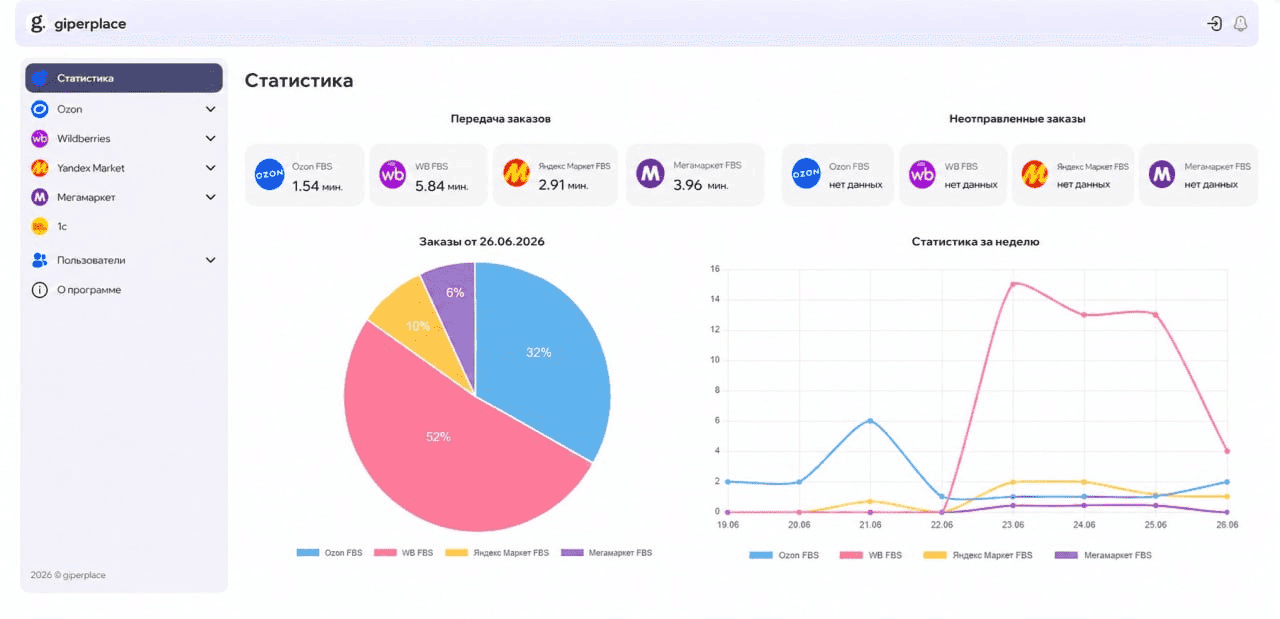The image size is (1280, 619).
Task: Click Мегамаркет logo in Неотправленные заказы
Action: coord(1162,174)
